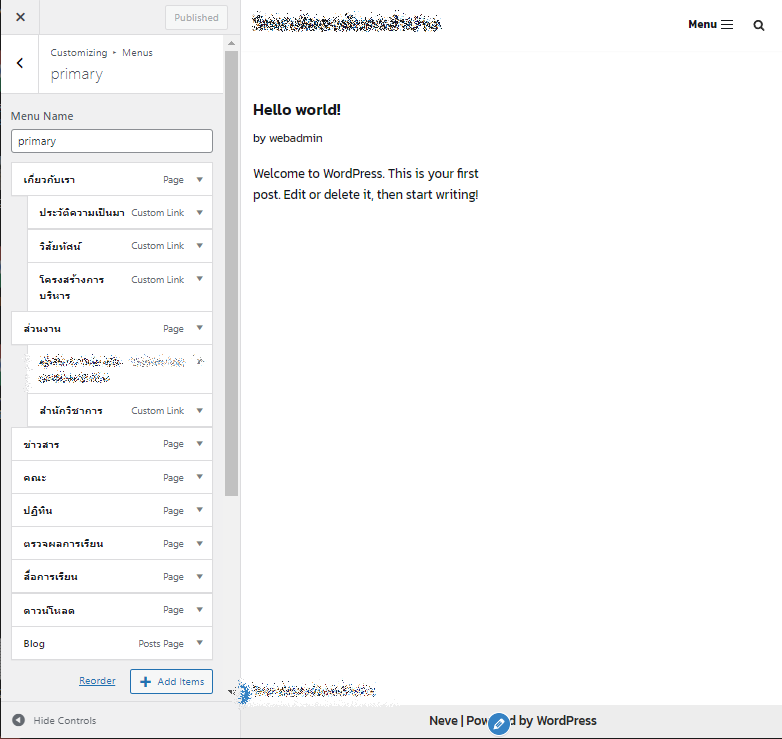Screen dimensions: 782x739
Task: Expand the ประวัติความเป็นมา Custom Link item
Action: 199,213
